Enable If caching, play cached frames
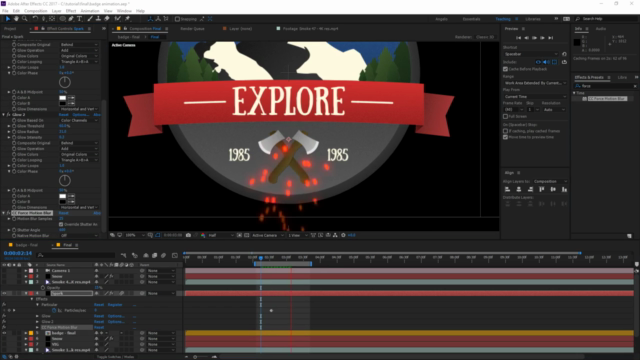The width and height of the screenshot is (640, 360). click(505, 131)
